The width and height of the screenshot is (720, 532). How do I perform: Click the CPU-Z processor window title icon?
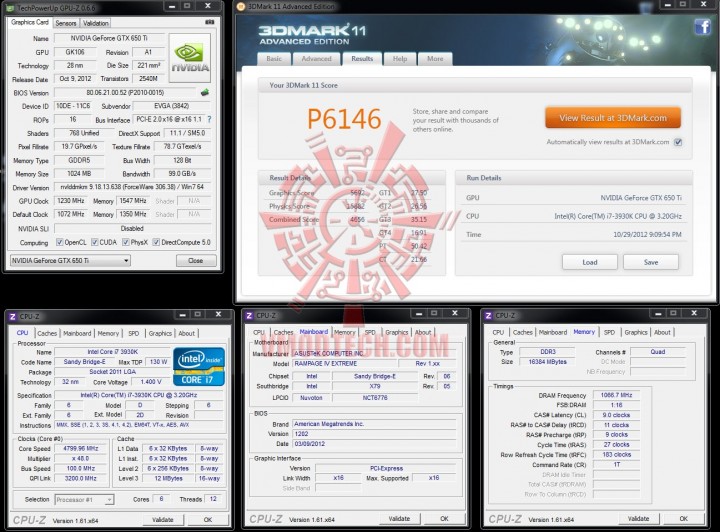(12, 316)
